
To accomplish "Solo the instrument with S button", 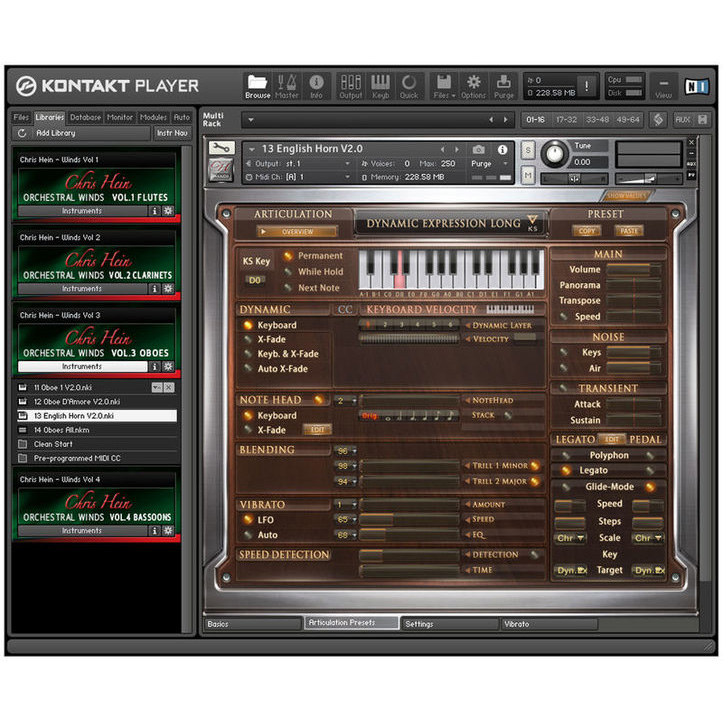I will [x=528, y=150].
